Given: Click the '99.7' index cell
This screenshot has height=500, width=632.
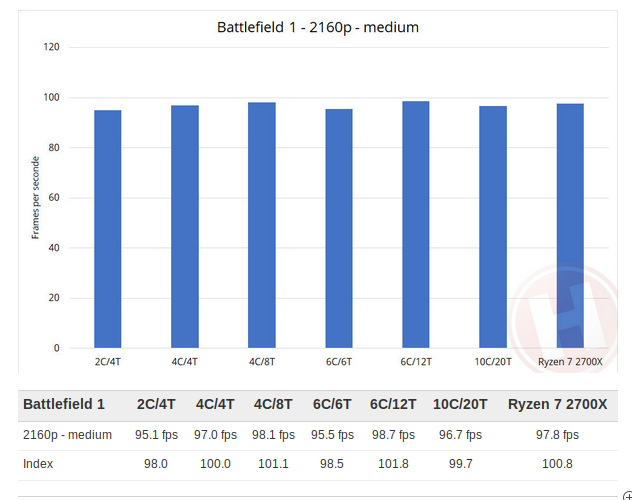Looking at the screenshot, I should click(x=460, y=464).
